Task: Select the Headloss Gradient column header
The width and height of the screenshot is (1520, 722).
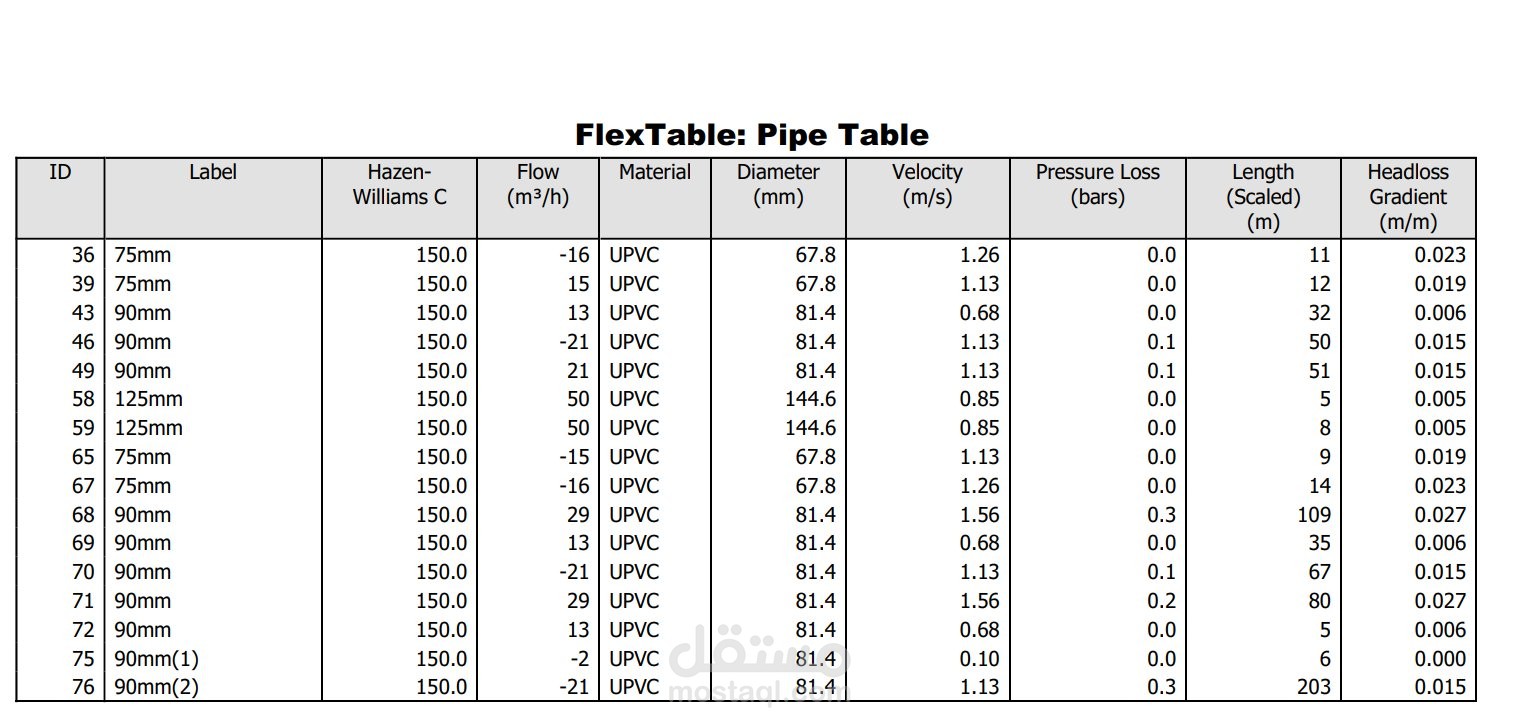Action: (x=1408, y=198)
